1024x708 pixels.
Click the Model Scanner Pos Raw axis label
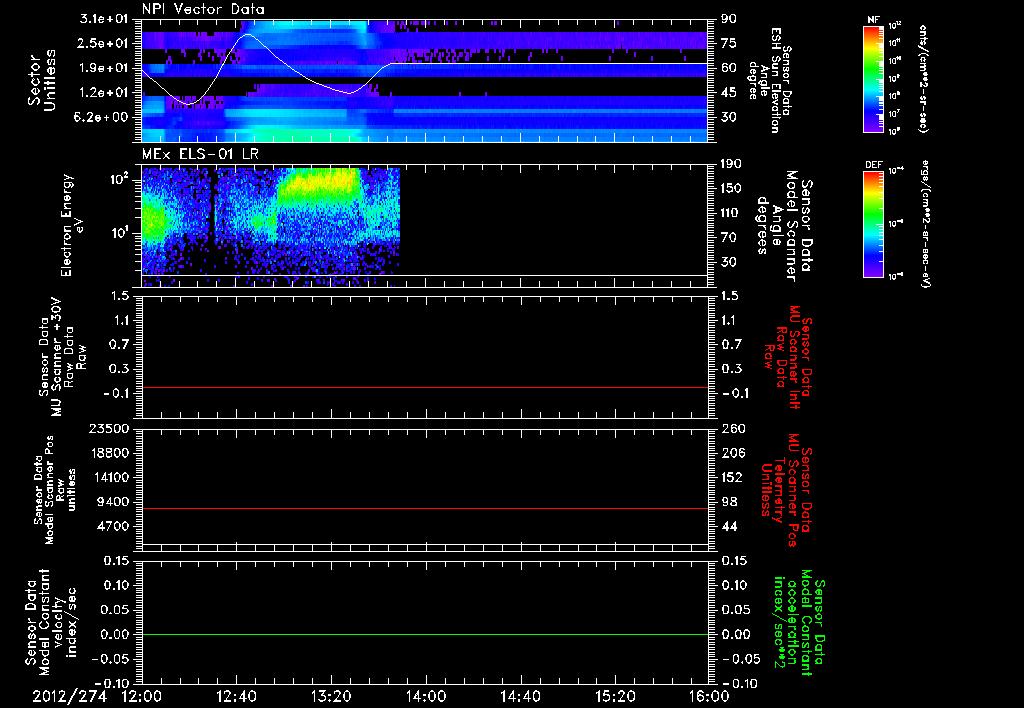pos(54,490)
